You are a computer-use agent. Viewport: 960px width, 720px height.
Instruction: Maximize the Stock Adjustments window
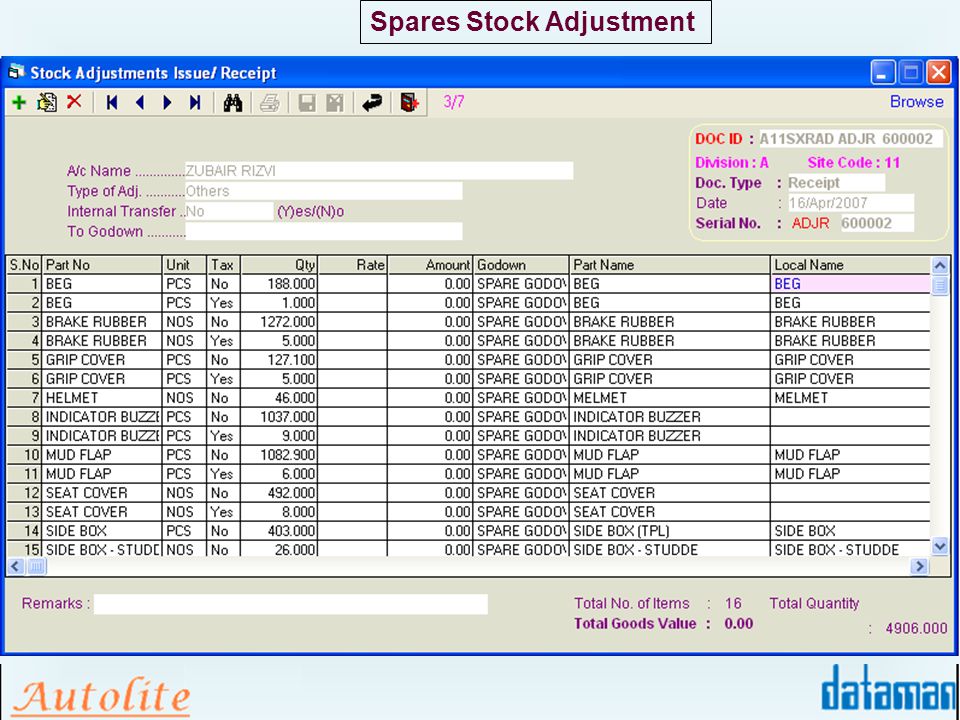coord(910,72)
